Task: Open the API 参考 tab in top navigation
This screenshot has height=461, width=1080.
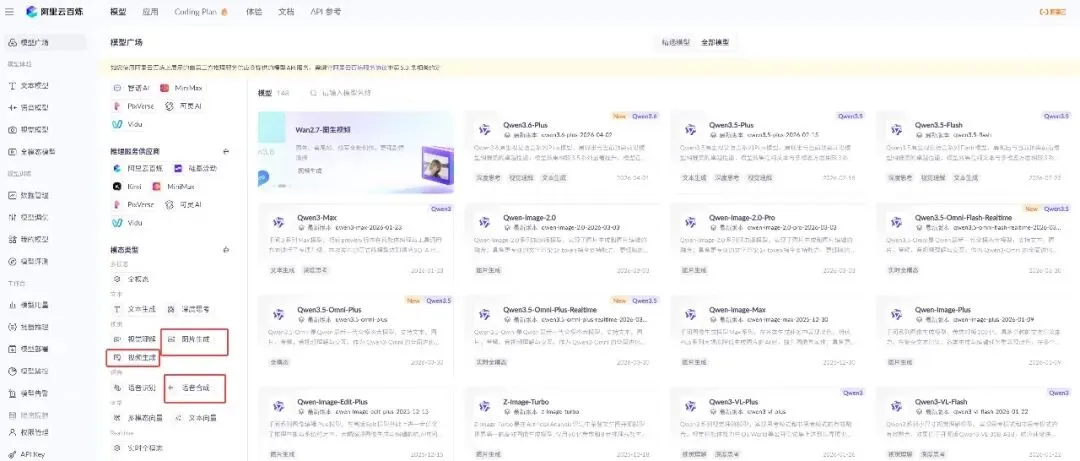Action: [325, 12]
